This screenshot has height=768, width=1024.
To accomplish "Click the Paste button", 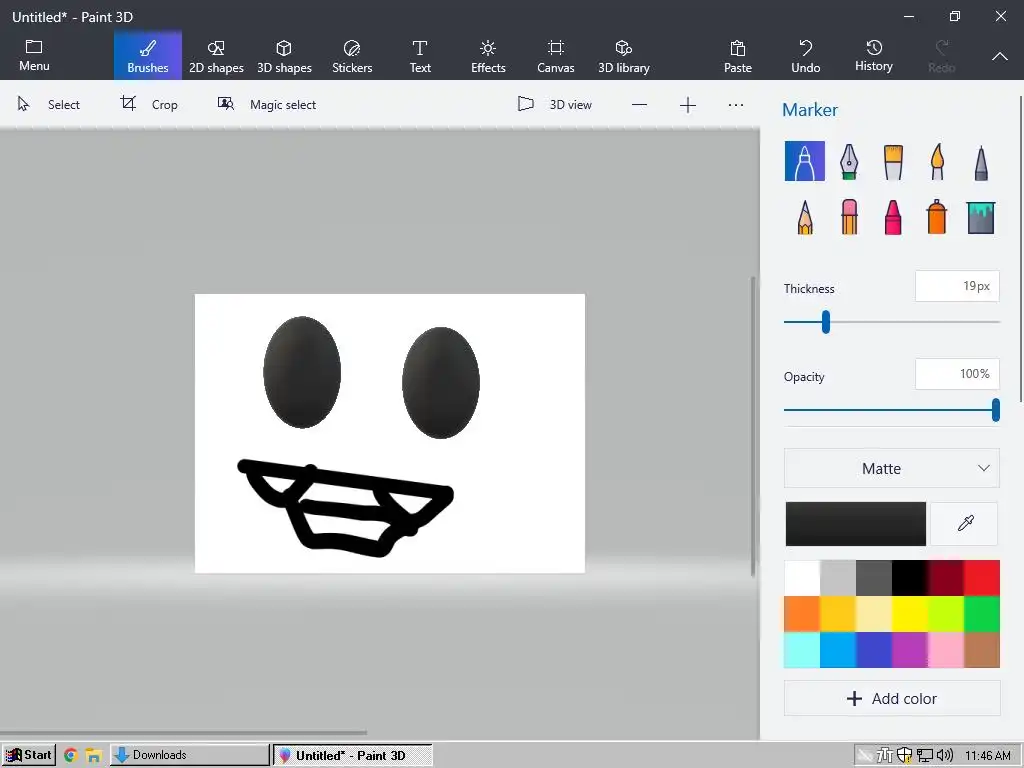I will click(737, 56).
